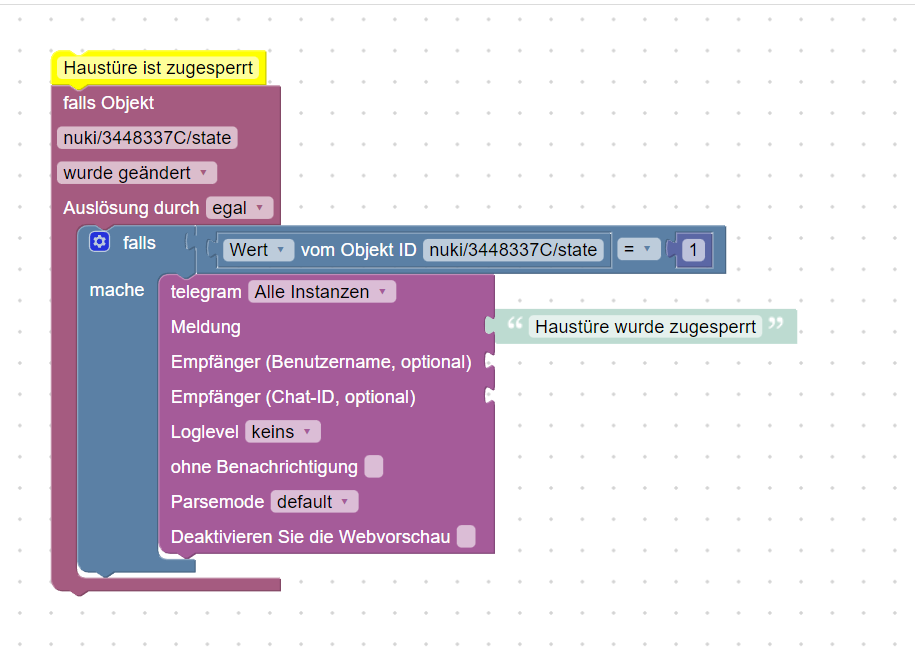Click the Empfänger Chat-ID input socket
Viewport: 915px width, 655px height.
pos(490,397)
